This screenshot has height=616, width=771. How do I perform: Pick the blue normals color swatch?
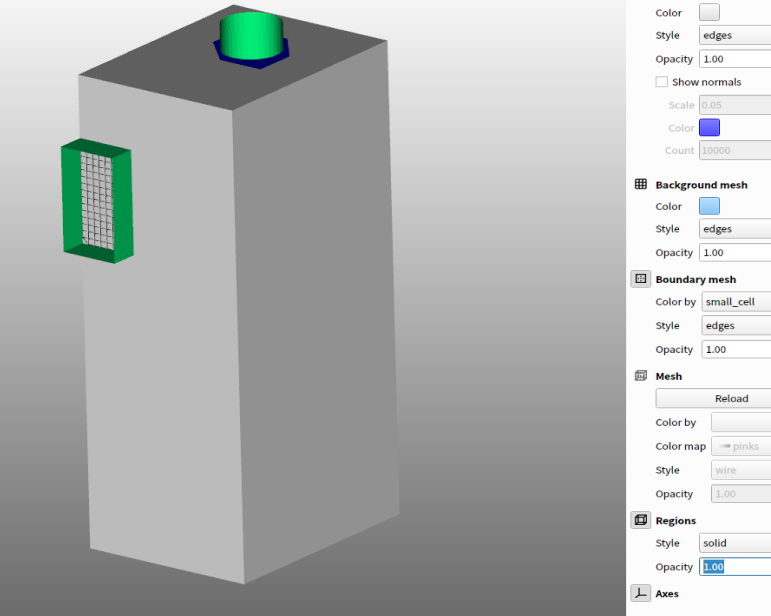pyautogui.click(x=709, y=127)
